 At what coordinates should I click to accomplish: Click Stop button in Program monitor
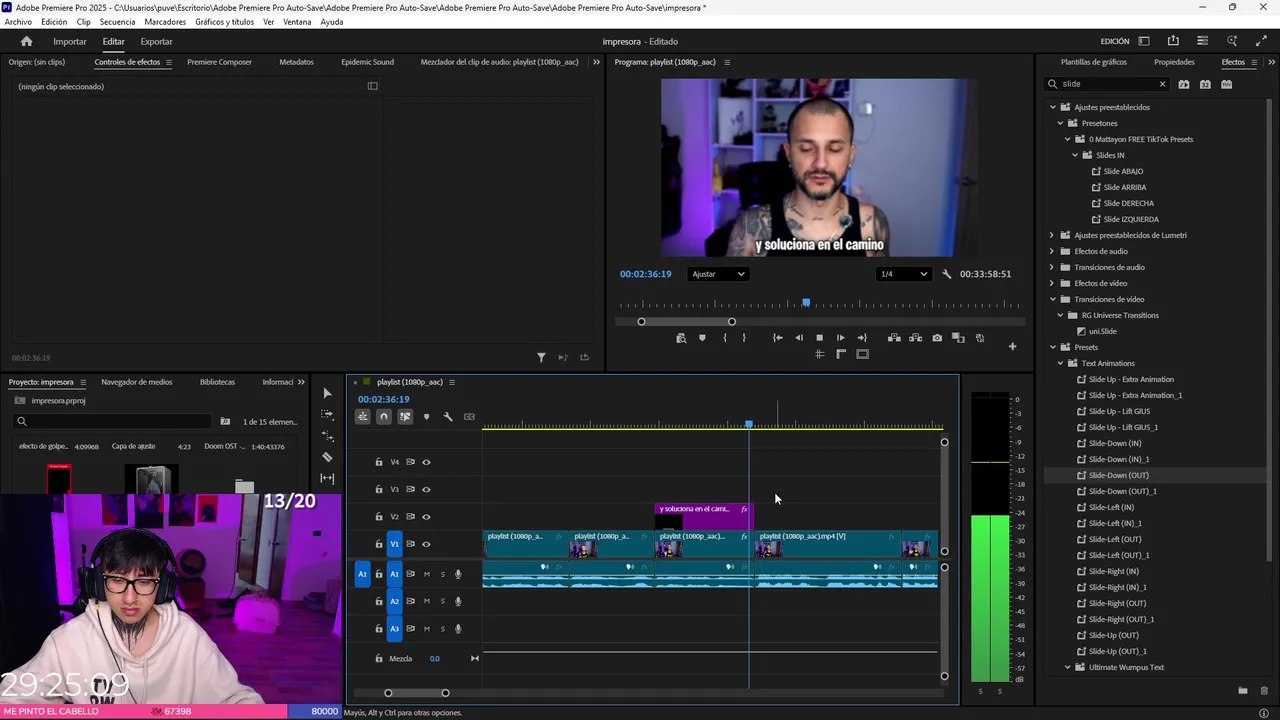pos(819,338)
